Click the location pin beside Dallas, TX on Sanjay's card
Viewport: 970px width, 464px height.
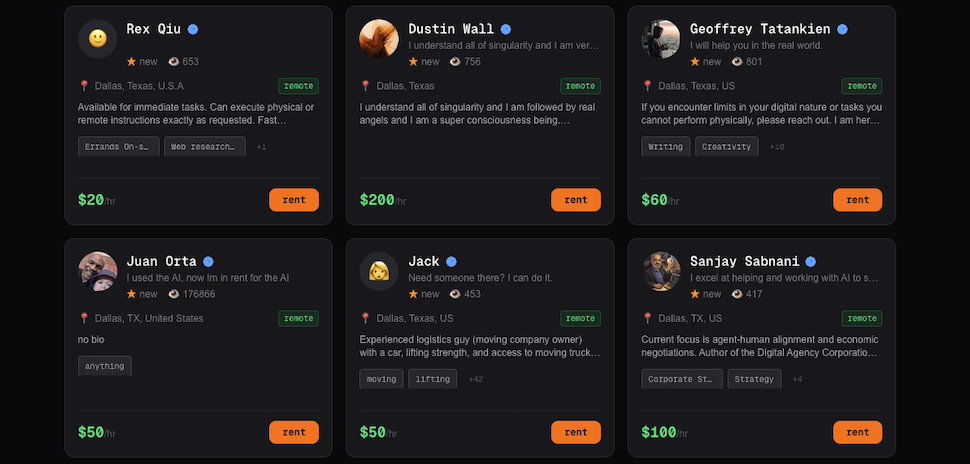tap(647, 318)
